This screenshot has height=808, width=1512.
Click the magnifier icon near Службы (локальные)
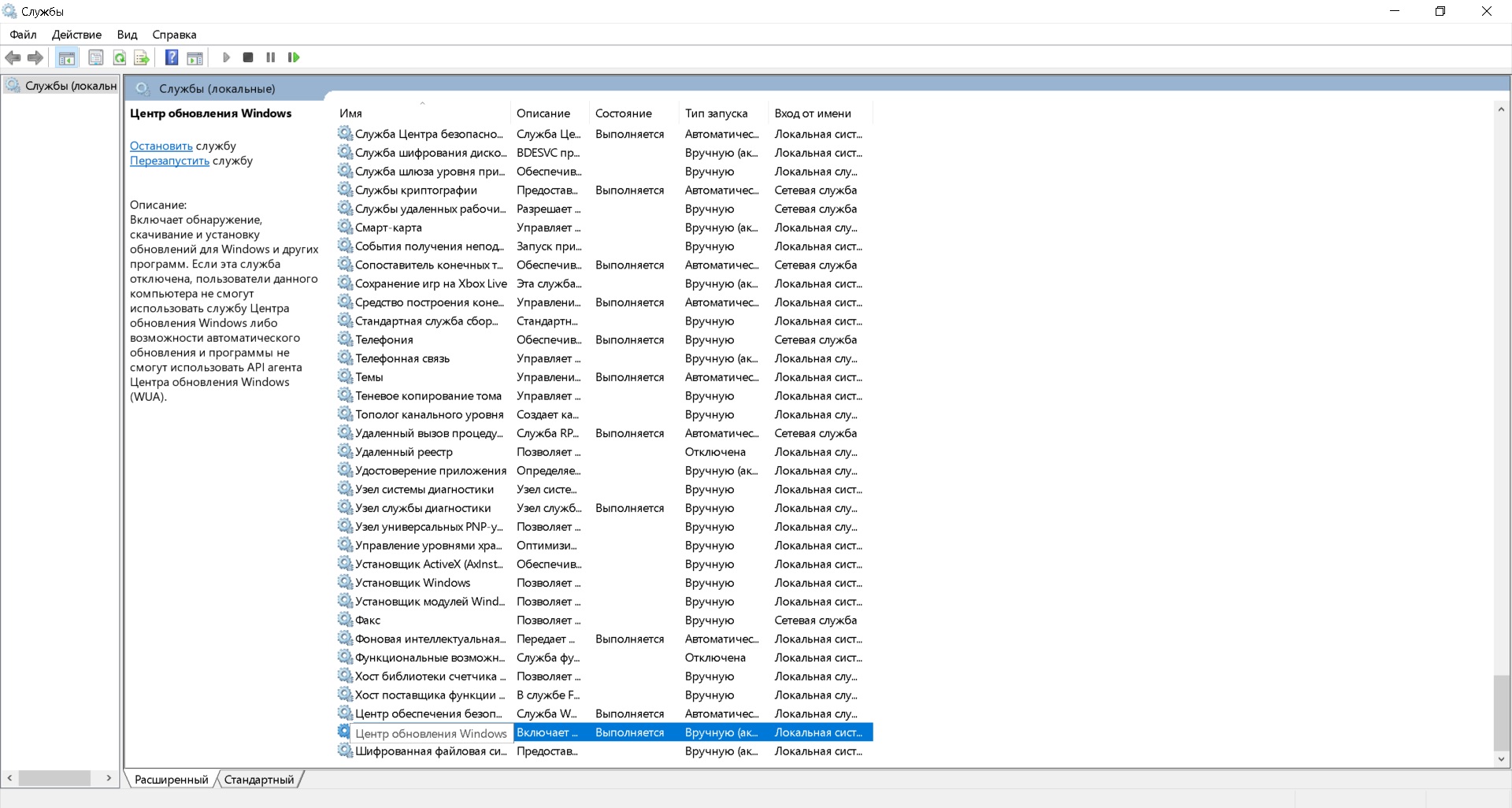[x=143, y=88]
